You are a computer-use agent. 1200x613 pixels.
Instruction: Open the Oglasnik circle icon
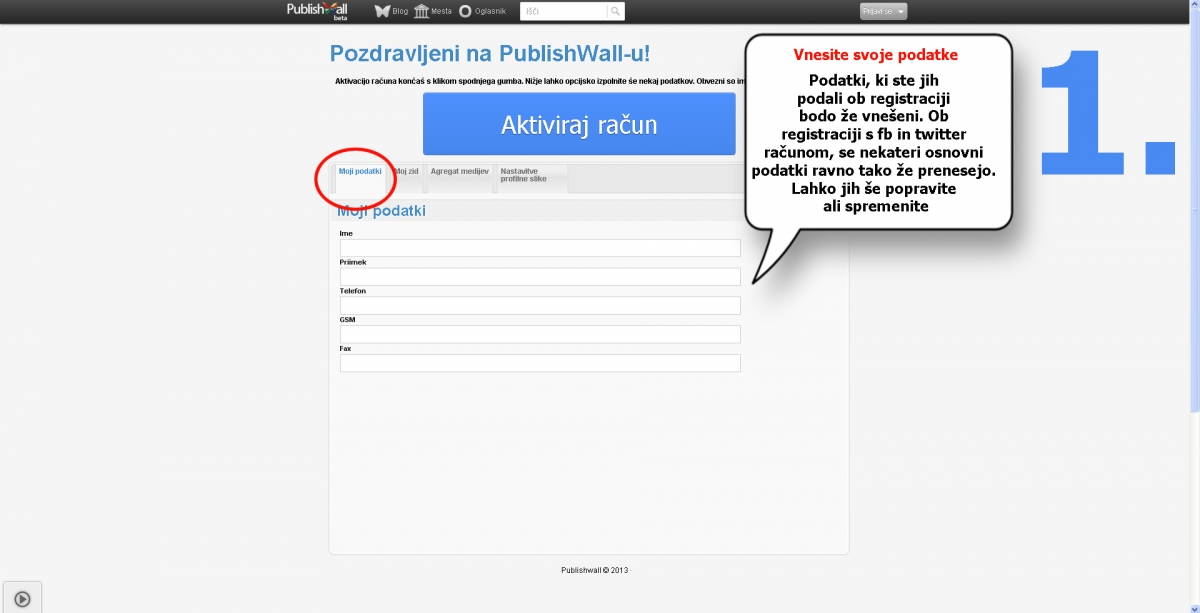point(465,12)
